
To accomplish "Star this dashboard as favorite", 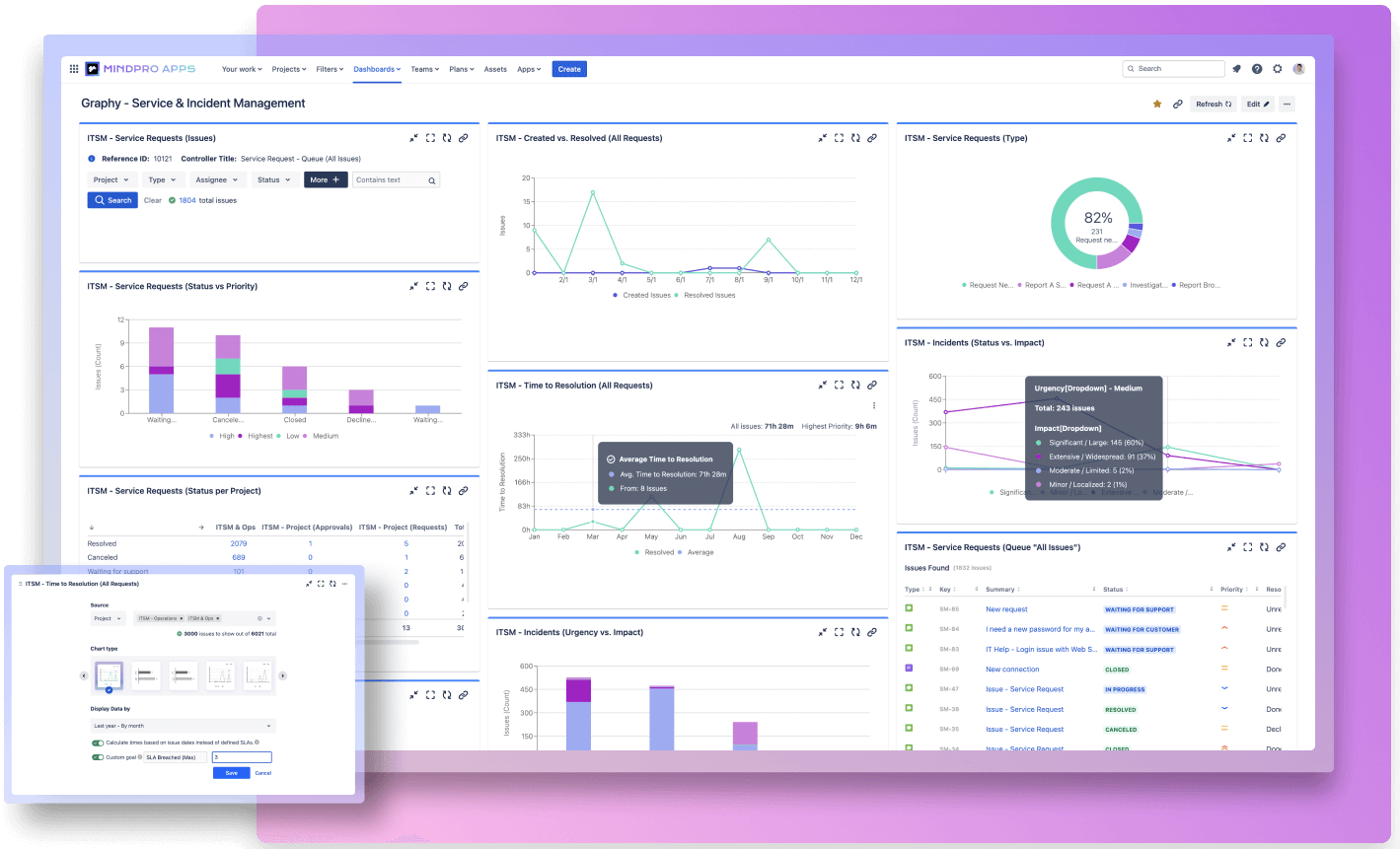I will [1157, 104].
